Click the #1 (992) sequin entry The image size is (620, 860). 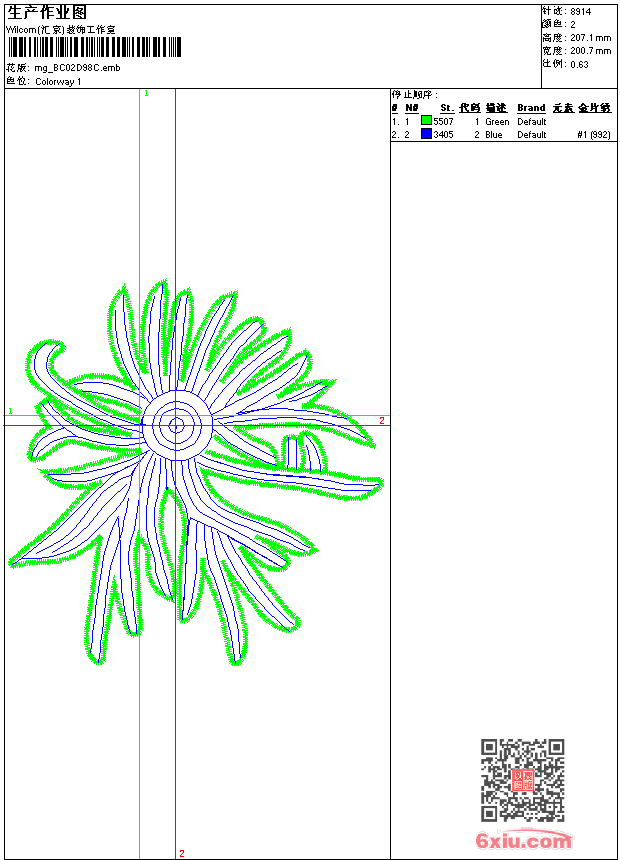[x=594, y=134]
